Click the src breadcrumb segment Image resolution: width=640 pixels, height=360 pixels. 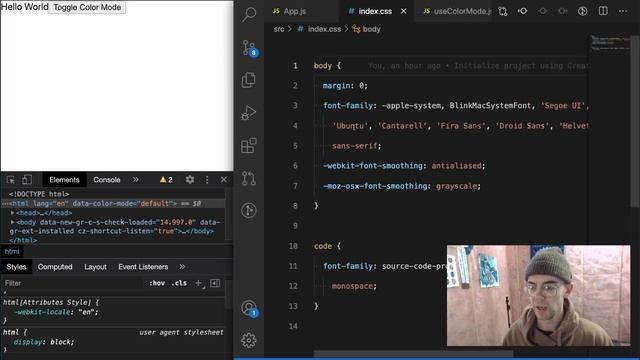[279, 29]
